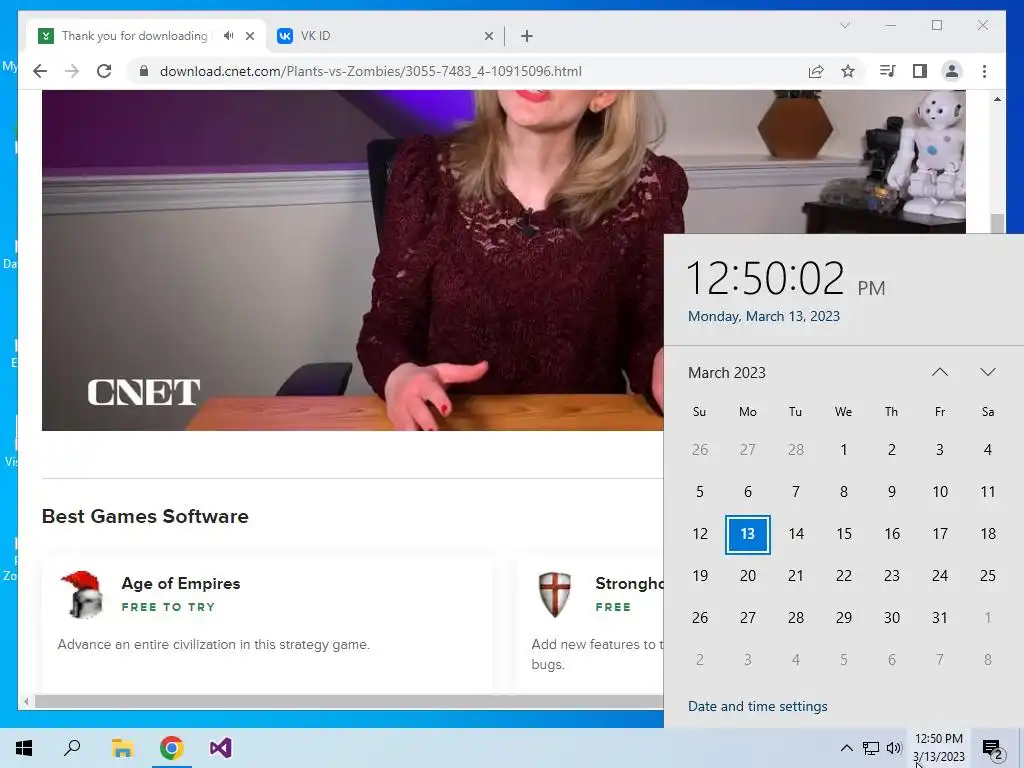Click the vertical scrollbar up arrow
Image resolution: width=1024 pixels, height=768 pixels.
pyautogui.click(x=997, y=99)
